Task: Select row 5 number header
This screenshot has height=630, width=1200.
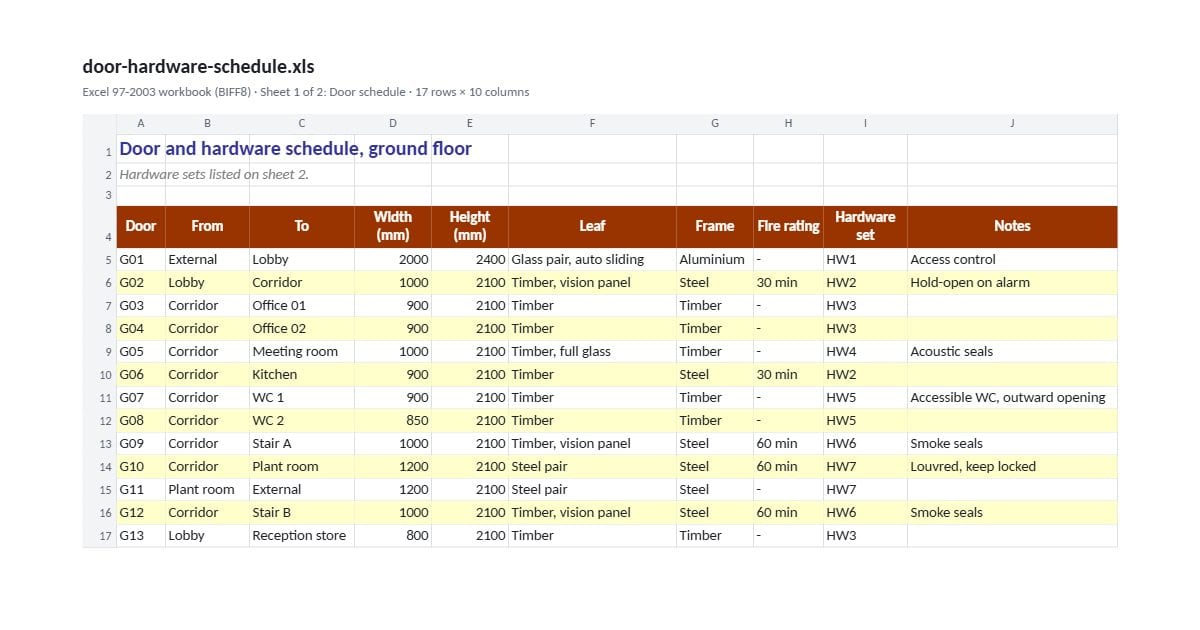Action: tap(100, 260)
